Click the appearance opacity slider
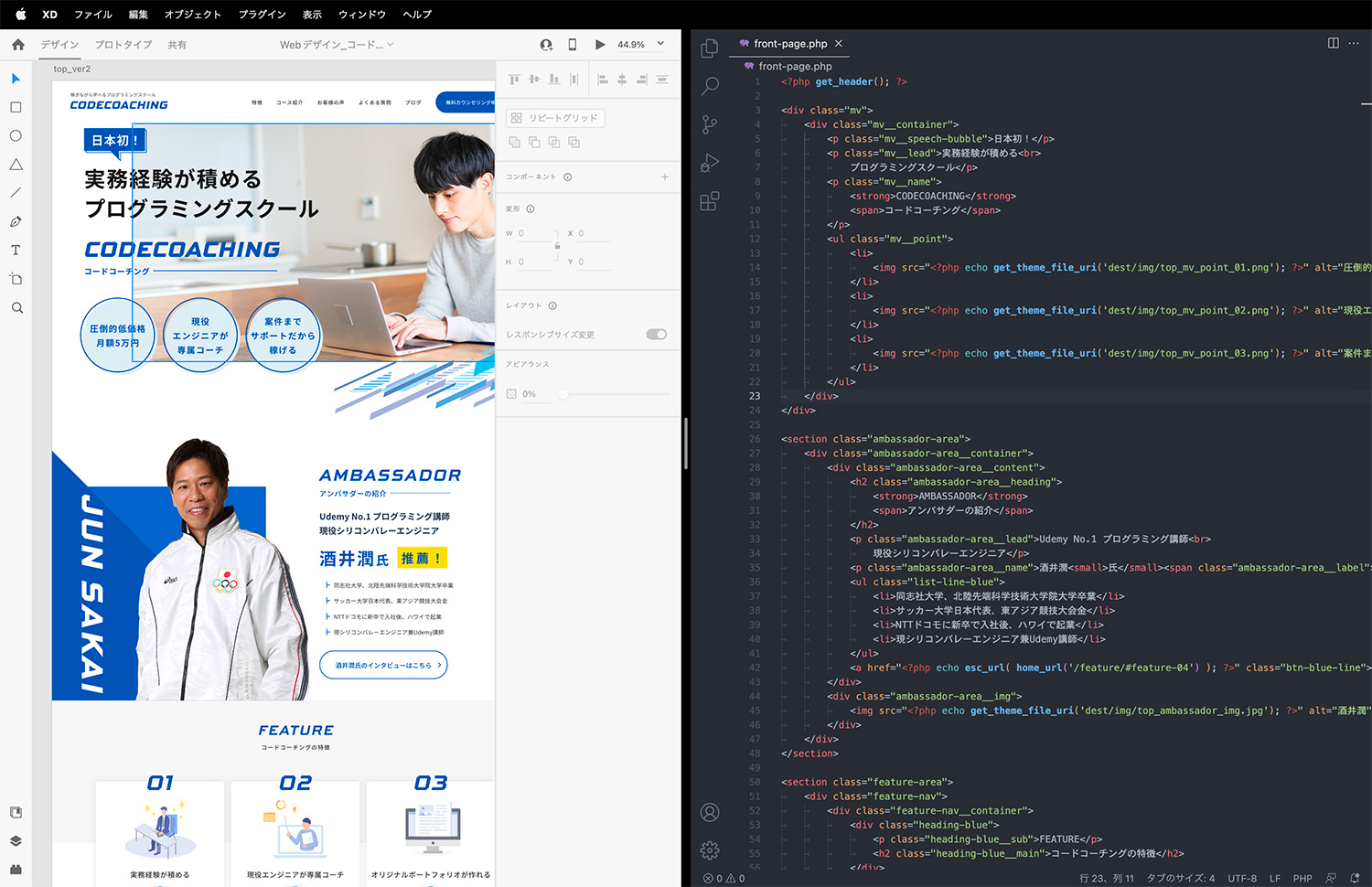This screenshot has width=1372, height=887. (x=563, y=393)
